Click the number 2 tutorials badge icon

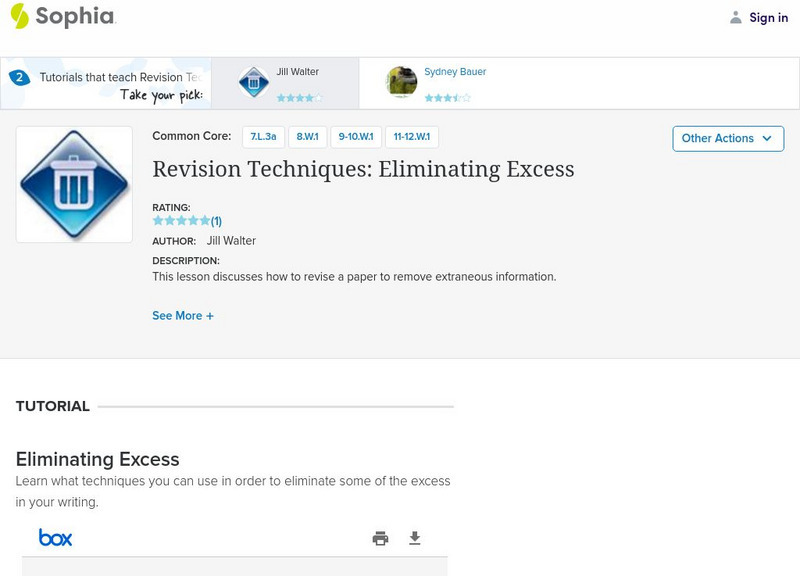[19, 77]
